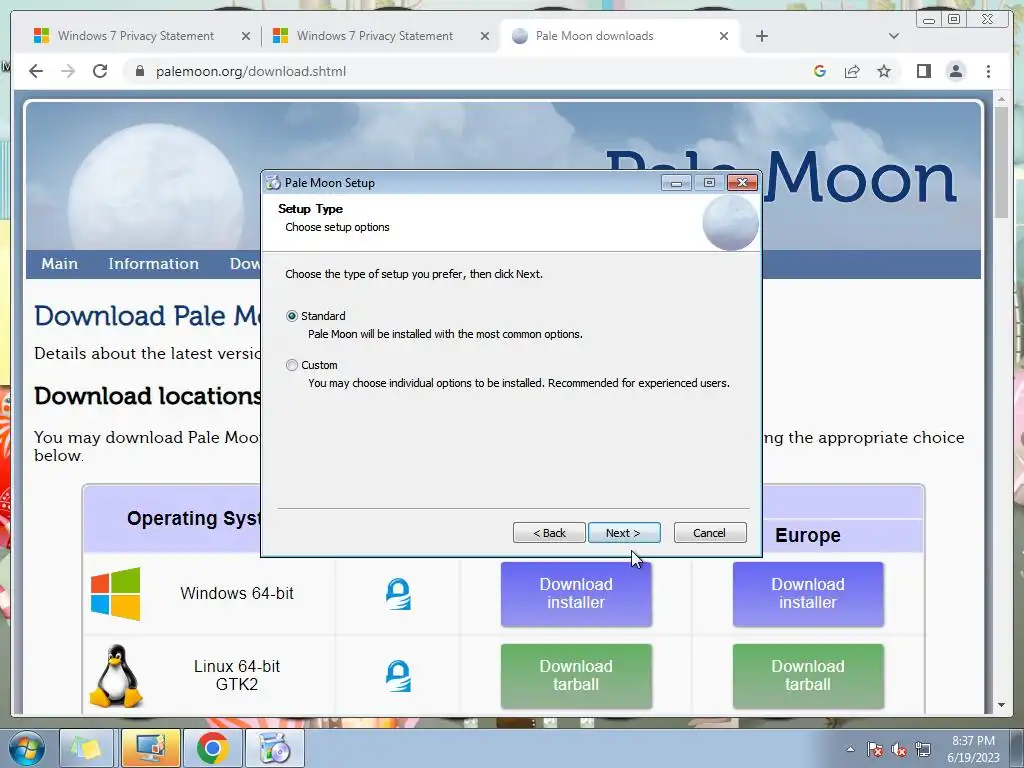Close the first Windows 7 Privacy tab
Image resolution: width=1024 pixels, height=768 pixels.
(246, 36)
